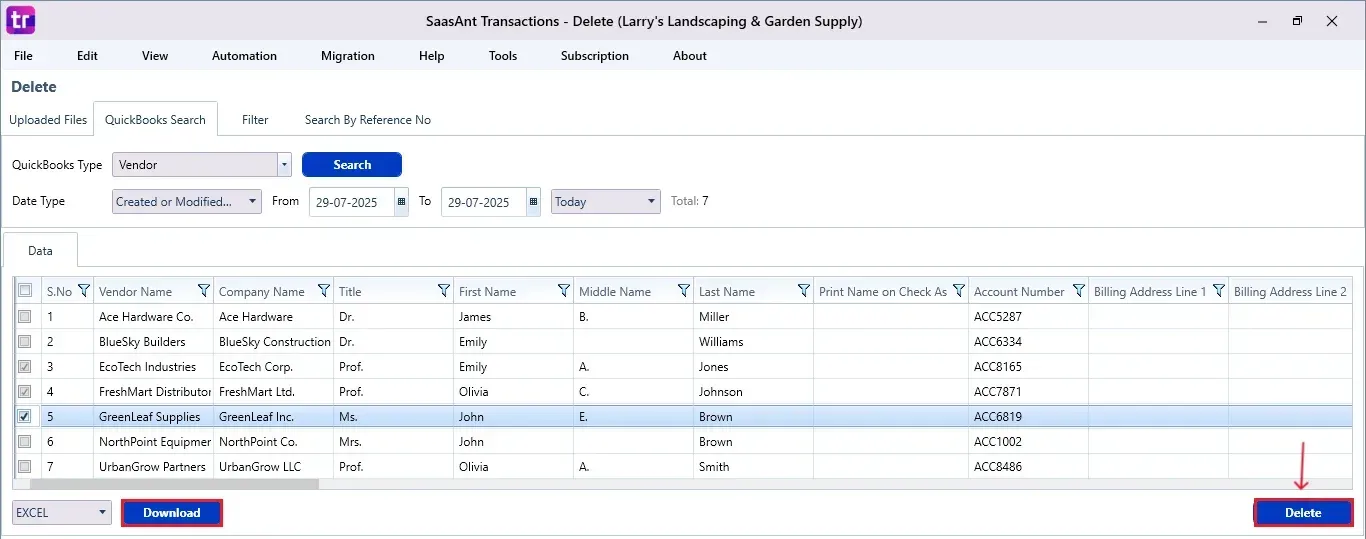Open filter icon on Vendor Name column
Screen dimensions: 1366x539
point(204,291)
